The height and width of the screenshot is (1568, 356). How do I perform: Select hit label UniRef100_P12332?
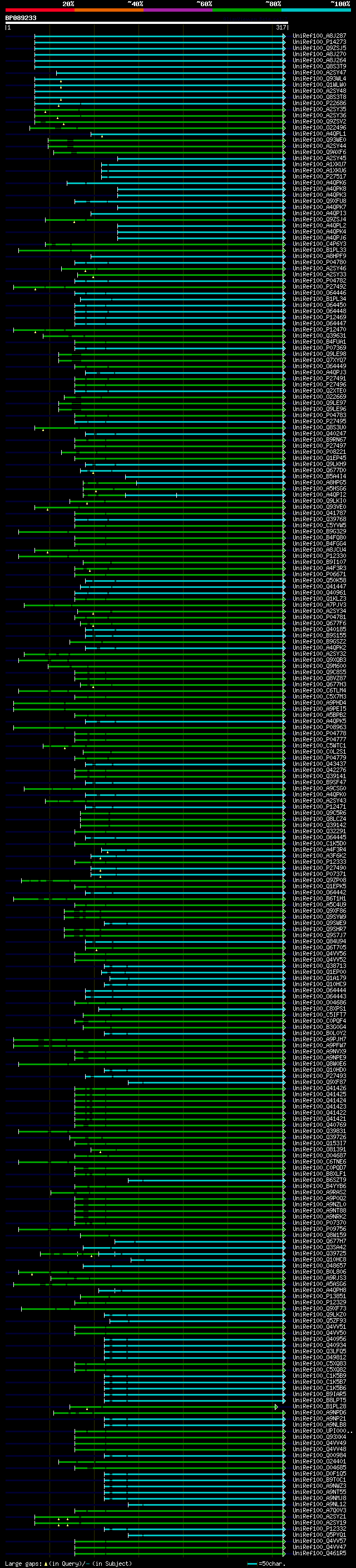point(319,1529)
